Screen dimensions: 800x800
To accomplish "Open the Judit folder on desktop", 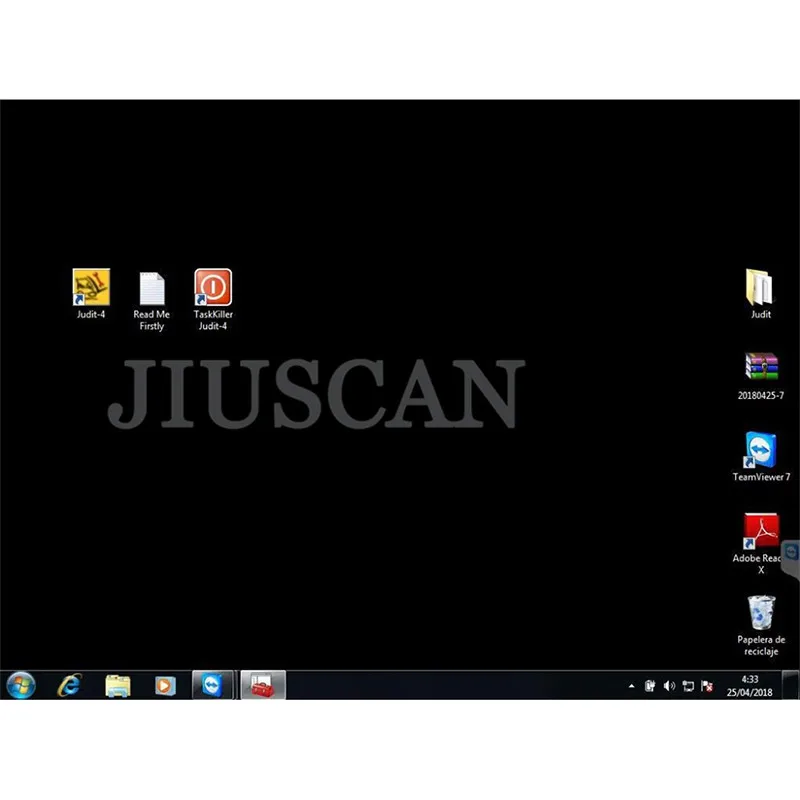I will click(x=760, y=293).
